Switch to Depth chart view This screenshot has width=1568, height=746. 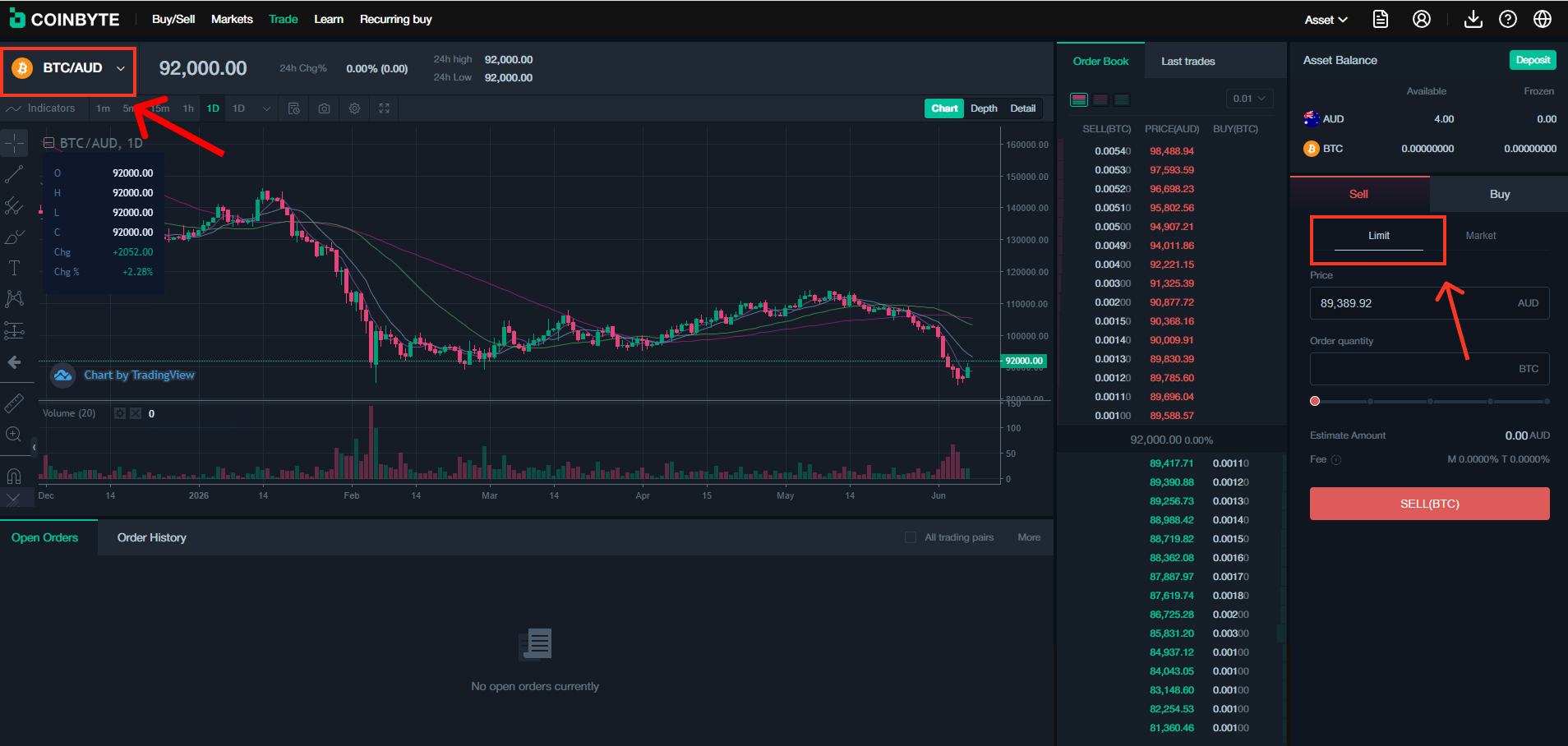(x=984, y=108)
